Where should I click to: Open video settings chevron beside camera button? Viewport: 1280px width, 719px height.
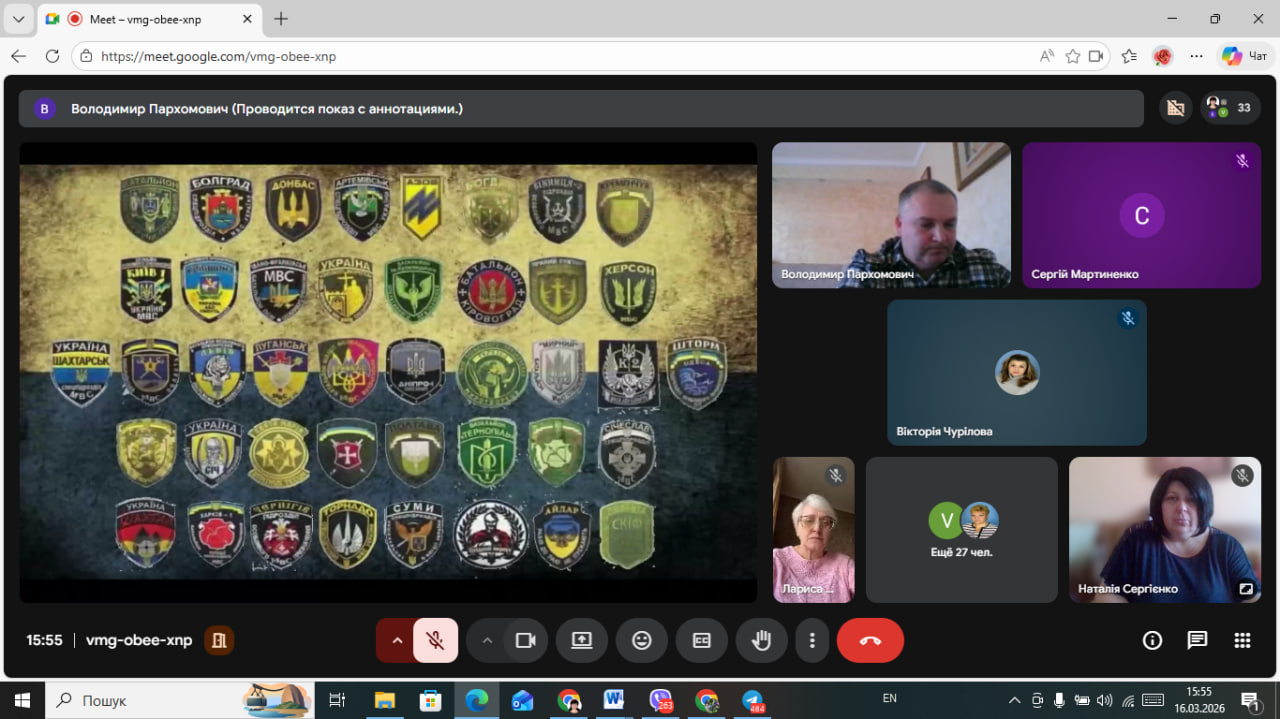pos(487,640)
